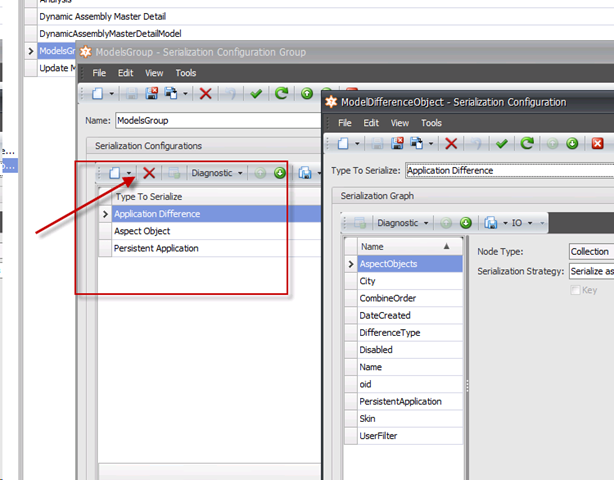Select UserFilter node row
Viewport: 614px width, 480px height.
click(404, 436)
